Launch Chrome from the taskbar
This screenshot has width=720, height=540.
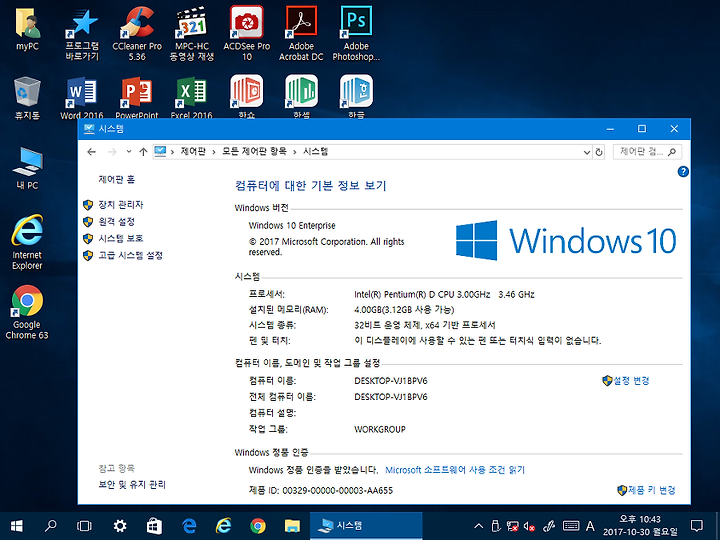coord(258,526)
